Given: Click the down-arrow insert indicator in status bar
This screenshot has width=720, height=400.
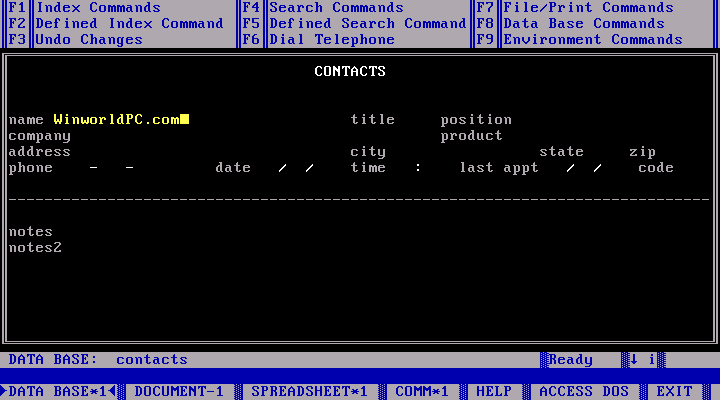Looking at the screenshot, I should (x=634, y=360).
